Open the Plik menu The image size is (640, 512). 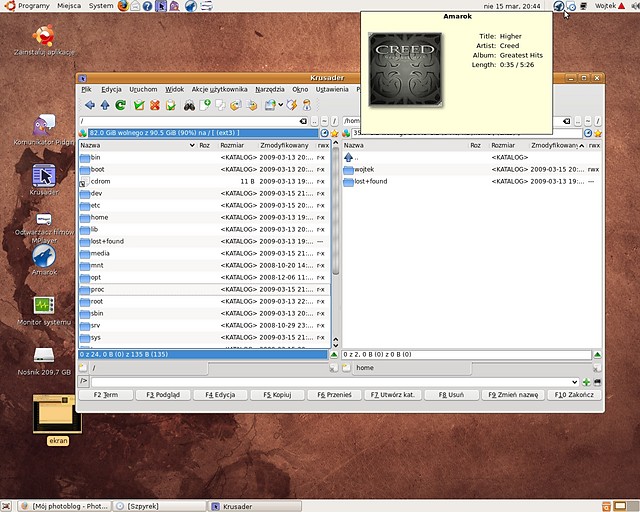(86, 89)
